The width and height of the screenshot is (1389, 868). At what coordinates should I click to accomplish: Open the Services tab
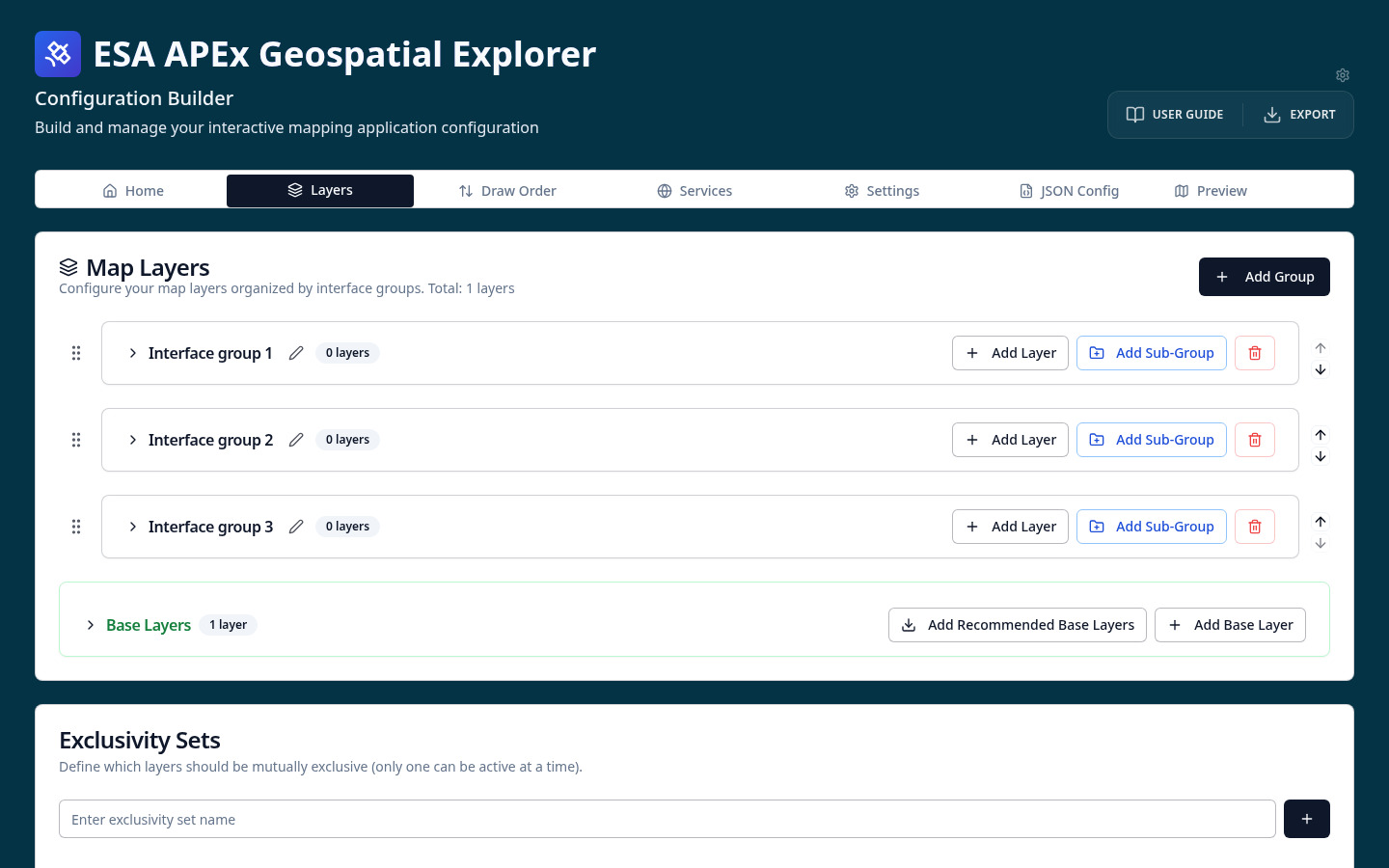(x=694, y=191)
